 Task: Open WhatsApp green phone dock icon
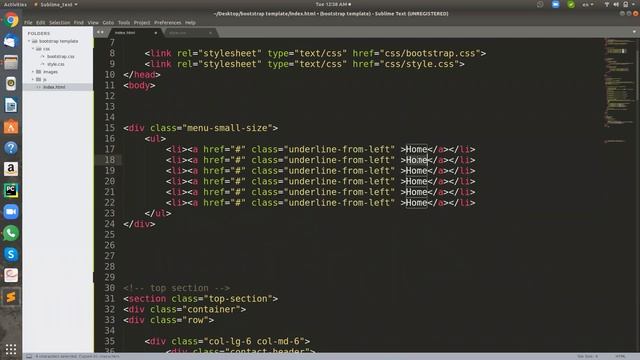11,233
